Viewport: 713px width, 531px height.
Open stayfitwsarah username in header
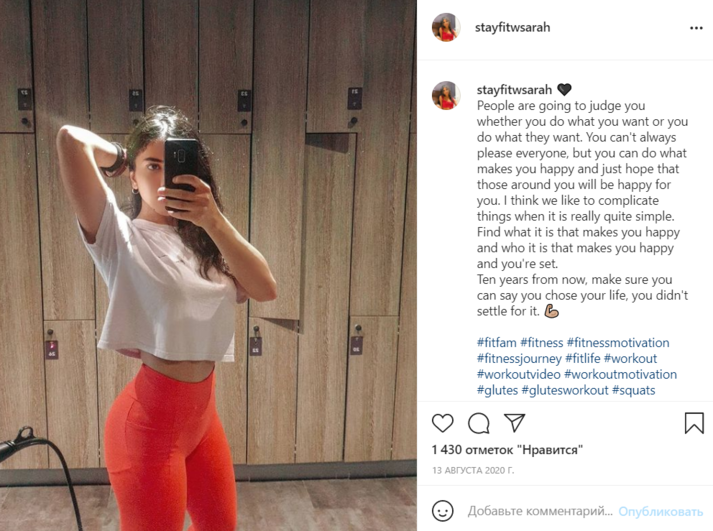512,27
